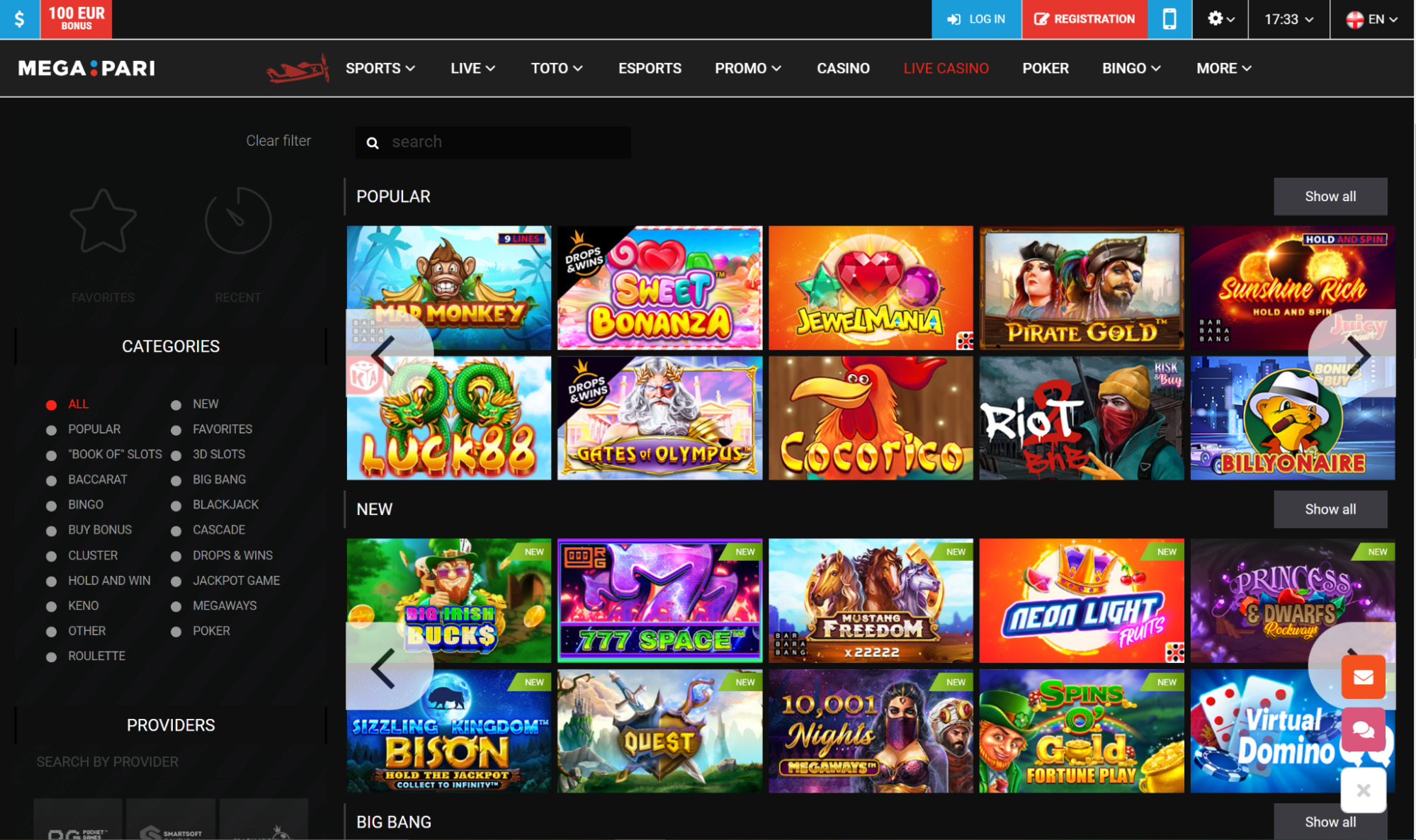Image resolution: width=1416 pixels, height=840 pixels.
Task: Close the floating contact widget
Action: click(x=1364, y=790)
